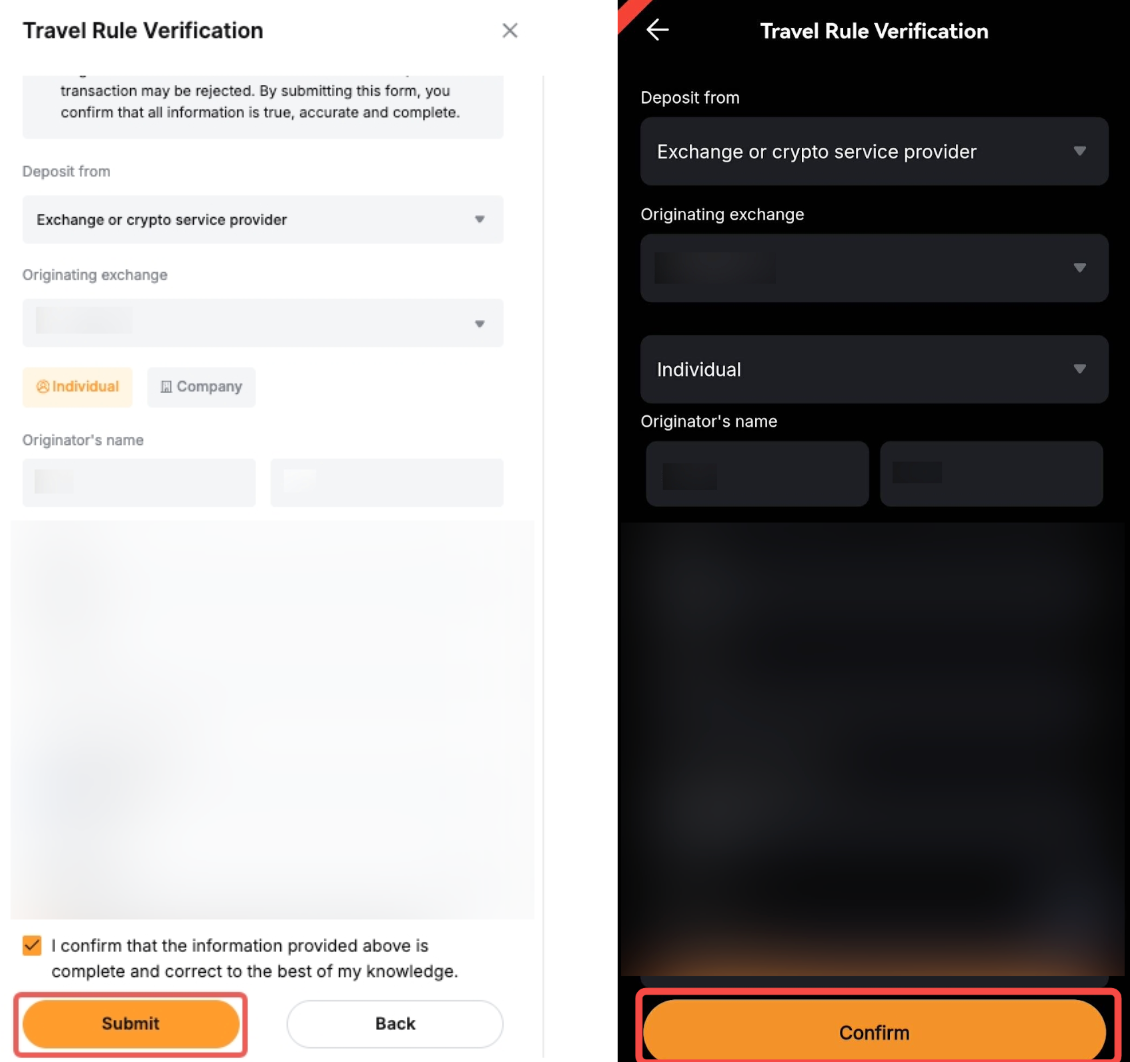Switch to the Company tab
The height and width of the screenshot is (1062, 1130).
point(201,387)
